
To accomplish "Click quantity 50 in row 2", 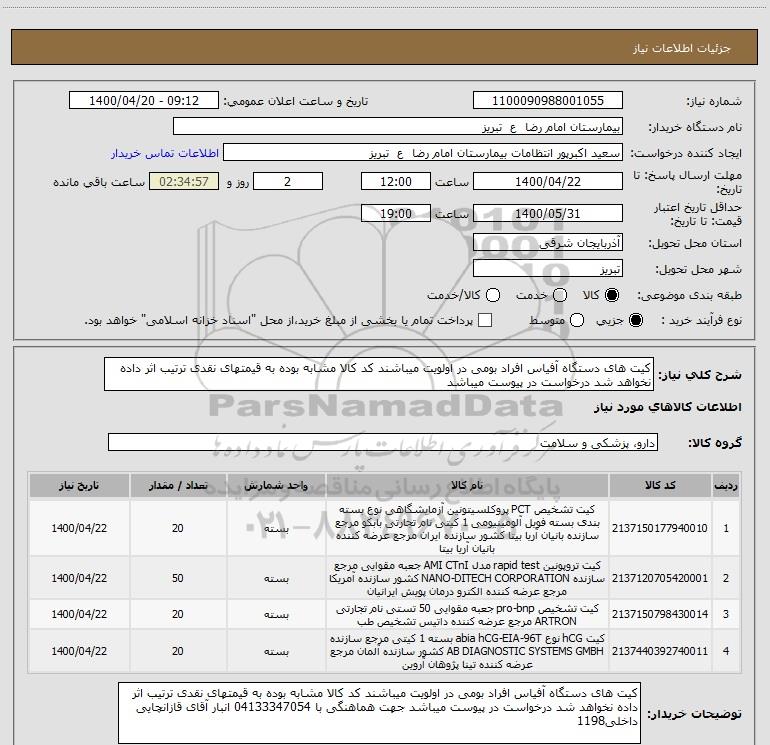I will (178, 578).
